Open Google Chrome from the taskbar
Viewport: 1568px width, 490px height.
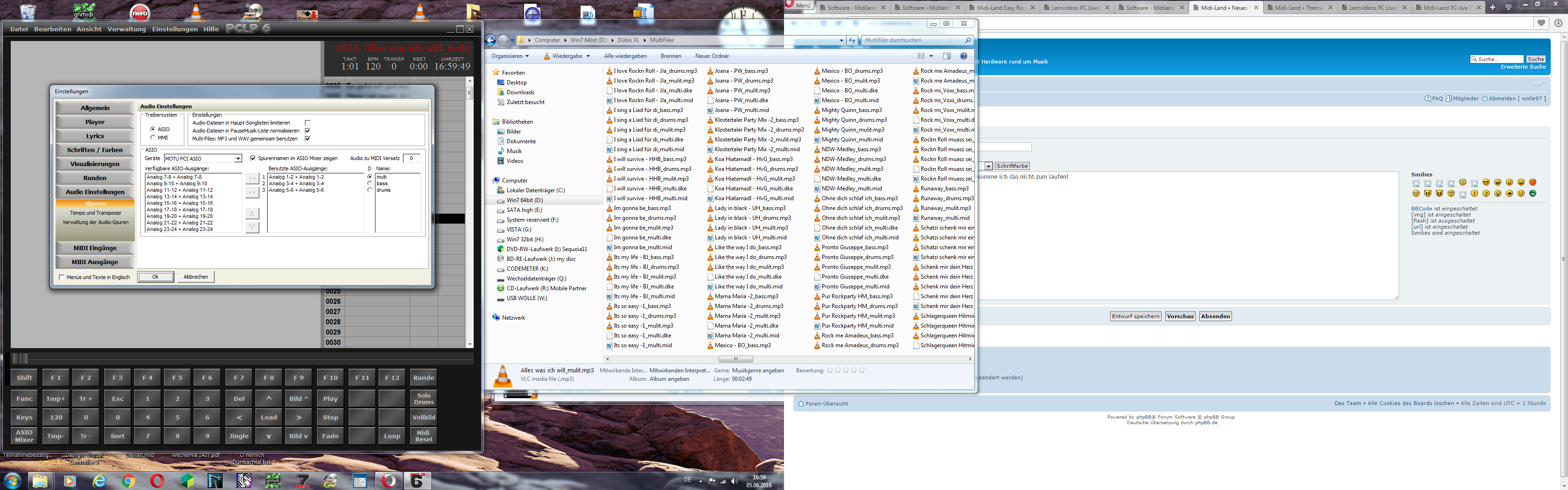coord(128,481)
